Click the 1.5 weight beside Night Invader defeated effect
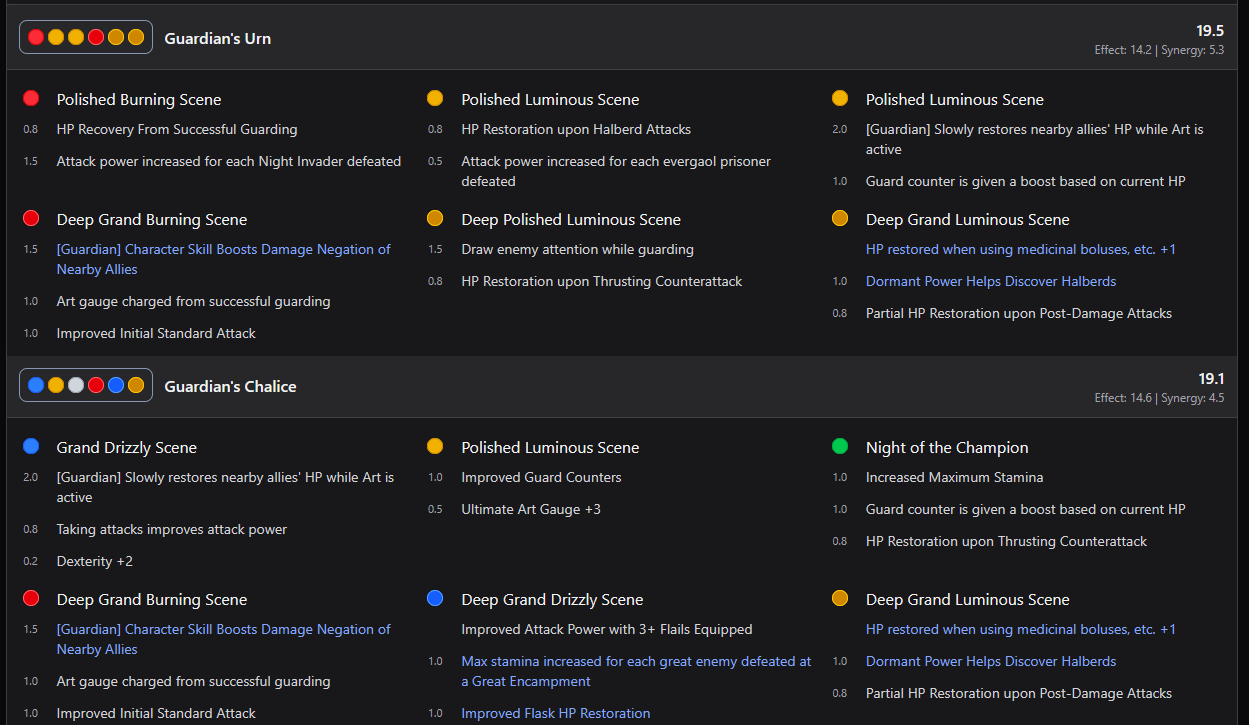 click(31, 161)
